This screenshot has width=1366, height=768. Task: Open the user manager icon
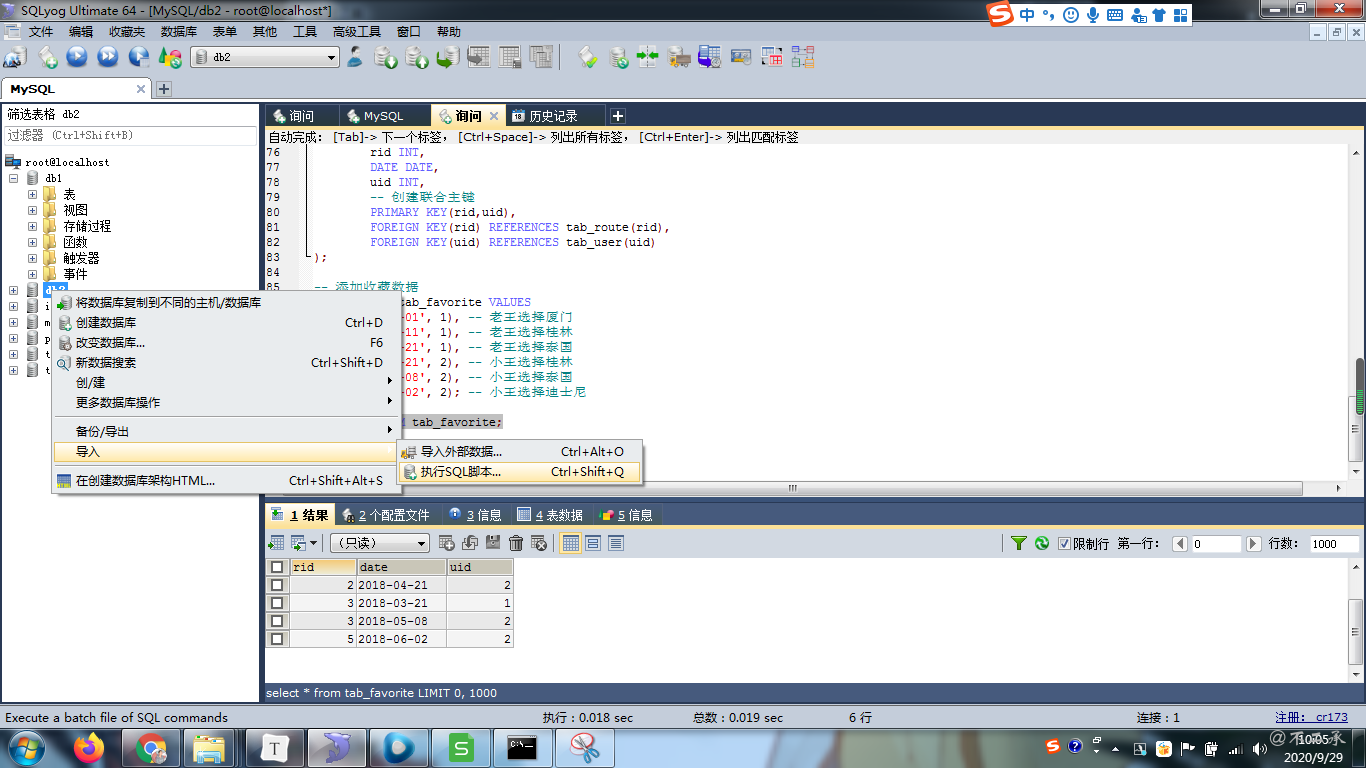click(355, 57)
